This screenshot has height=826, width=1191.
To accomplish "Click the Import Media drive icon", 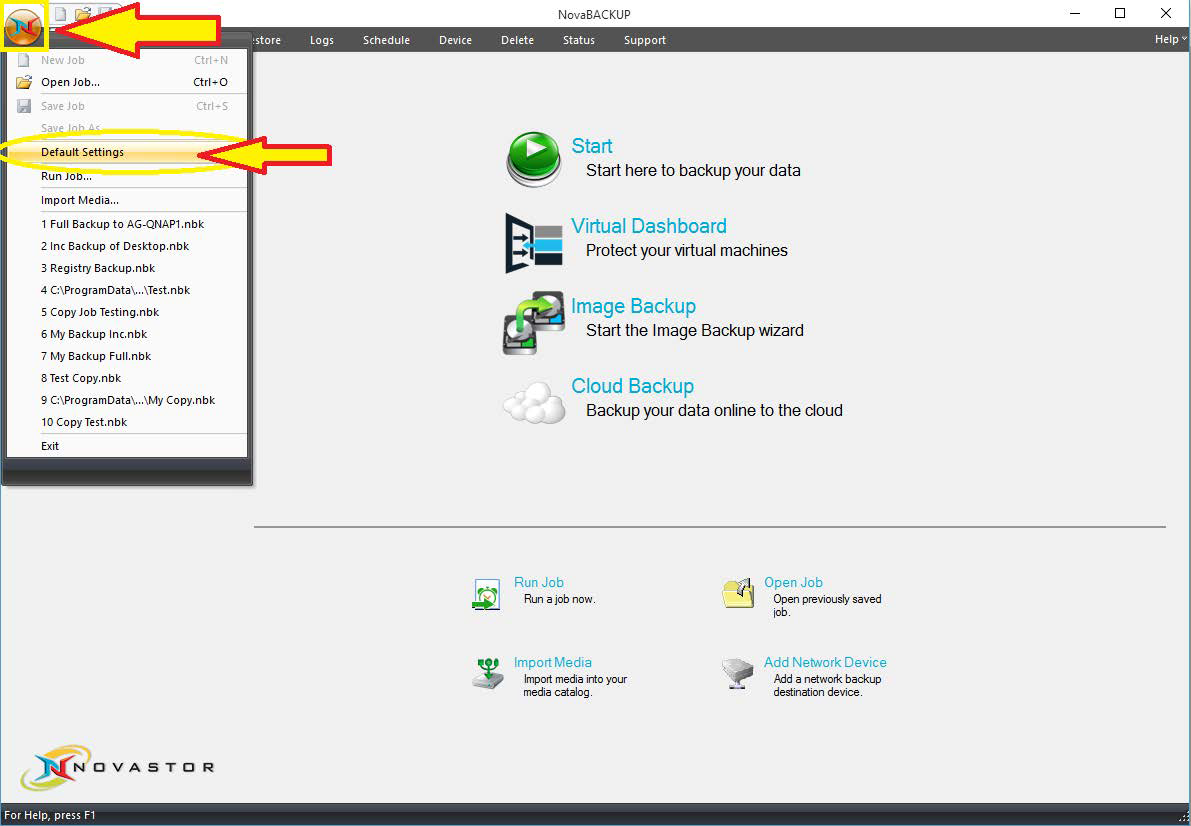I will (488, 674).
